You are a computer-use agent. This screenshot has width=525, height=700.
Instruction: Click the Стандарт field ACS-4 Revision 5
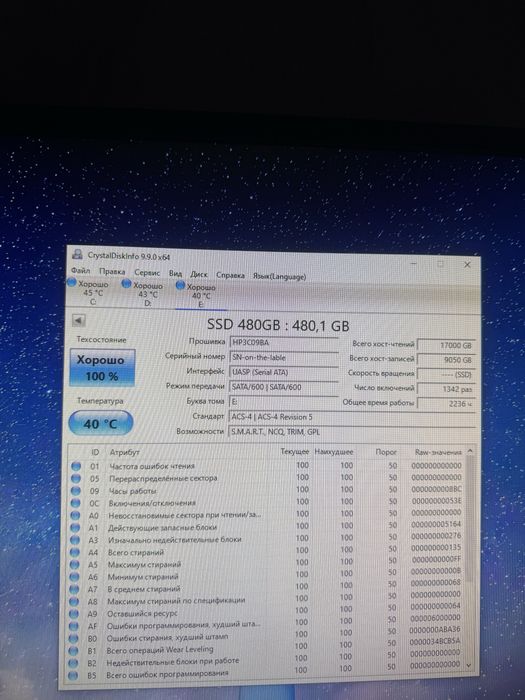[351, 417]
